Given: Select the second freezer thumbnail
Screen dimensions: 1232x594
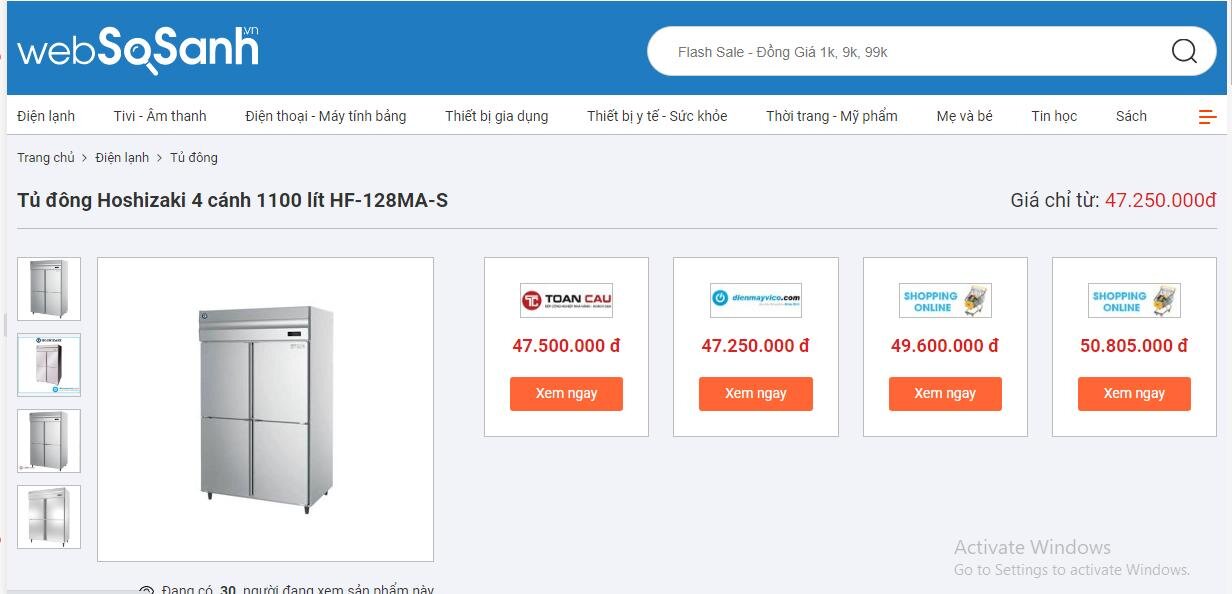Looking at the screenshot, I should (x=48, y=364).
